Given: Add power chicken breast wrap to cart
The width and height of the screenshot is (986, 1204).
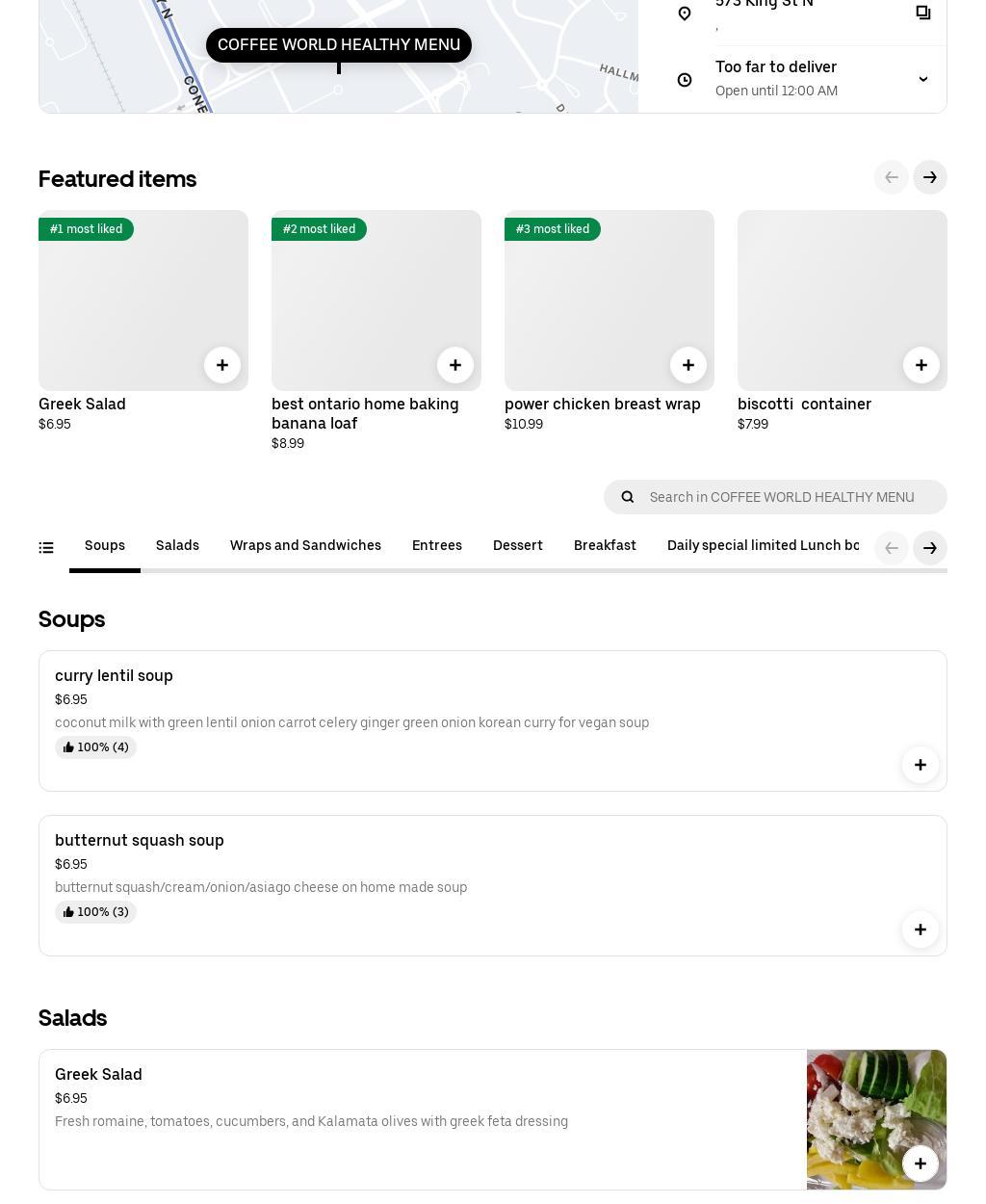Looking at the screenshot, I should tap(688, 365).
